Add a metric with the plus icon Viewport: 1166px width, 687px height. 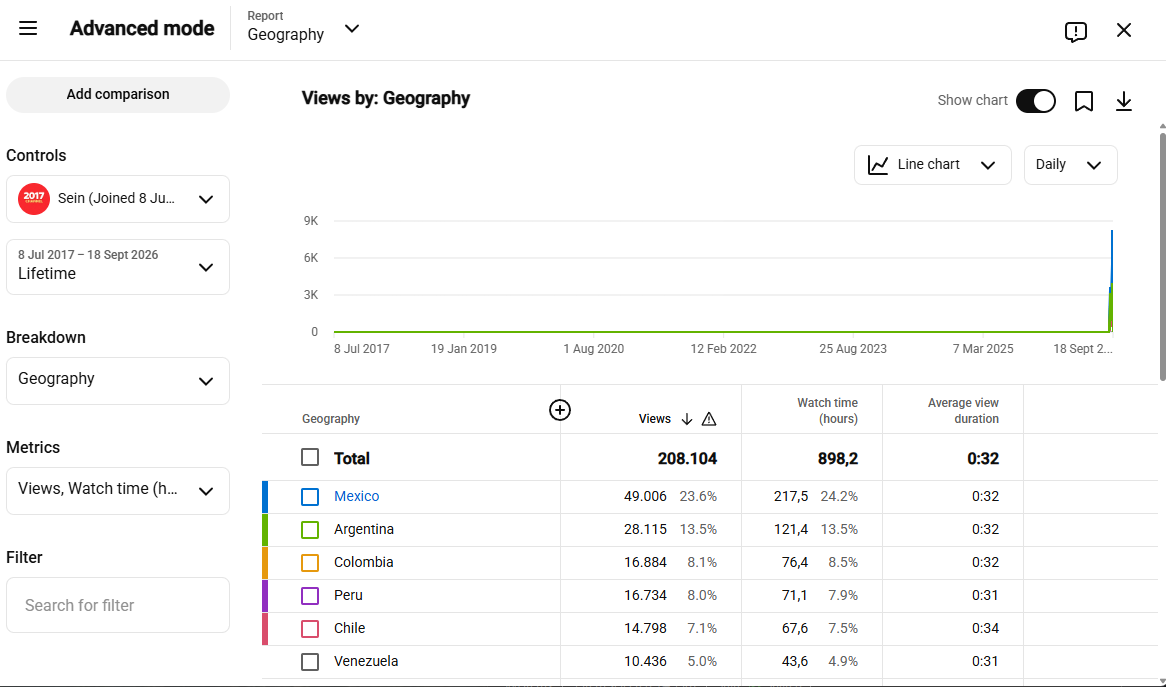pyautogui.click(x=560, y=410)
